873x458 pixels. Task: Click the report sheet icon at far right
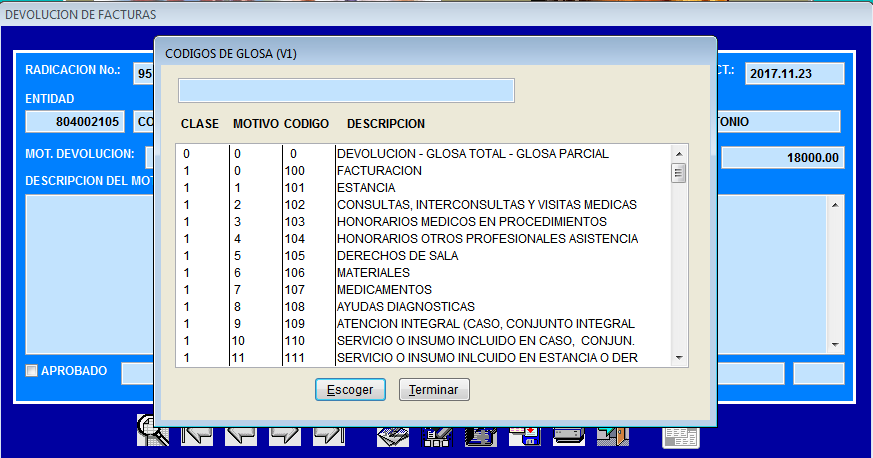pos(681,437)
